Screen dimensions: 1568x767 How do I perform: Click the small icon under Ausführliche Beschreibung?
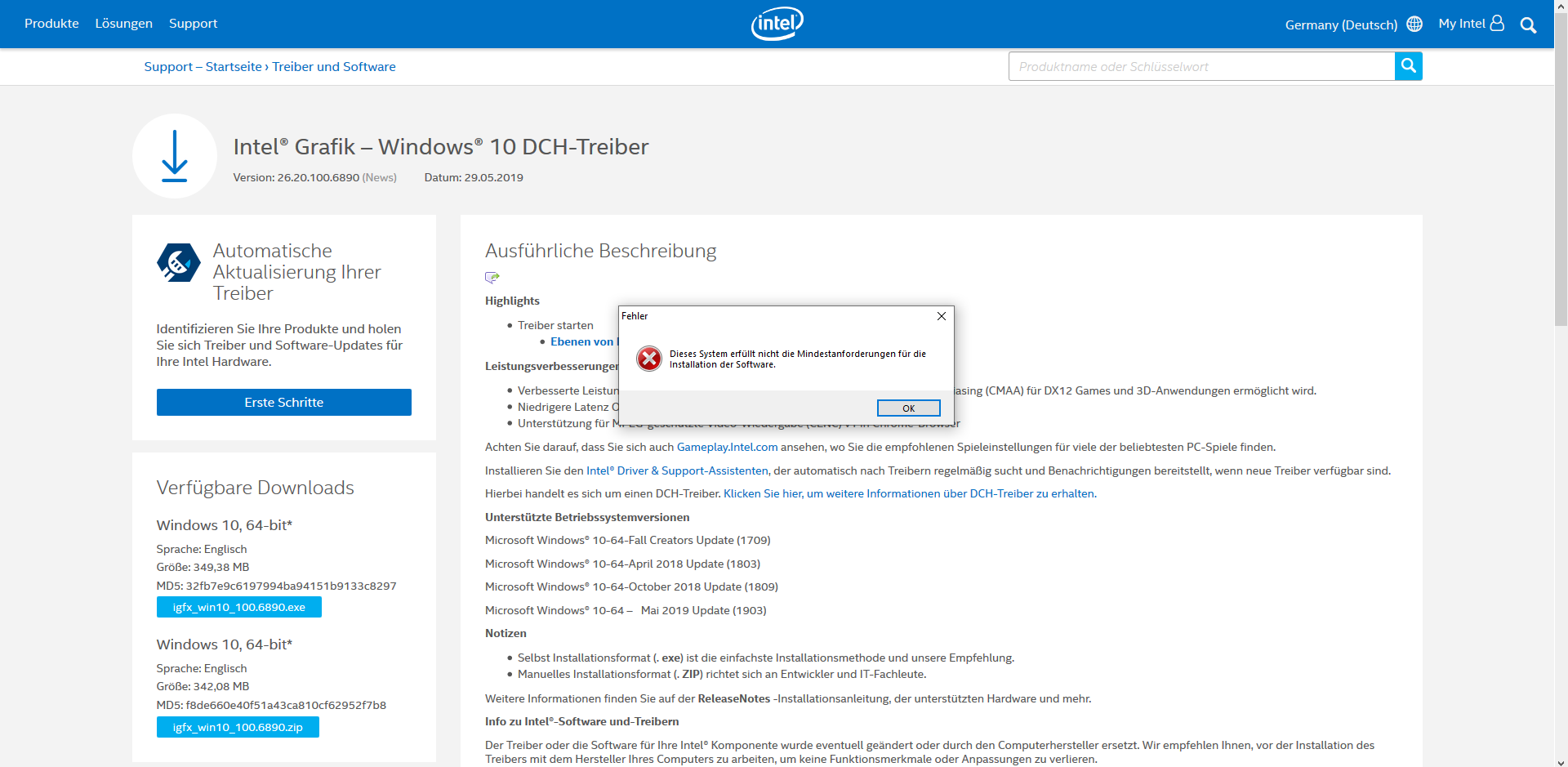pos(492,277)
